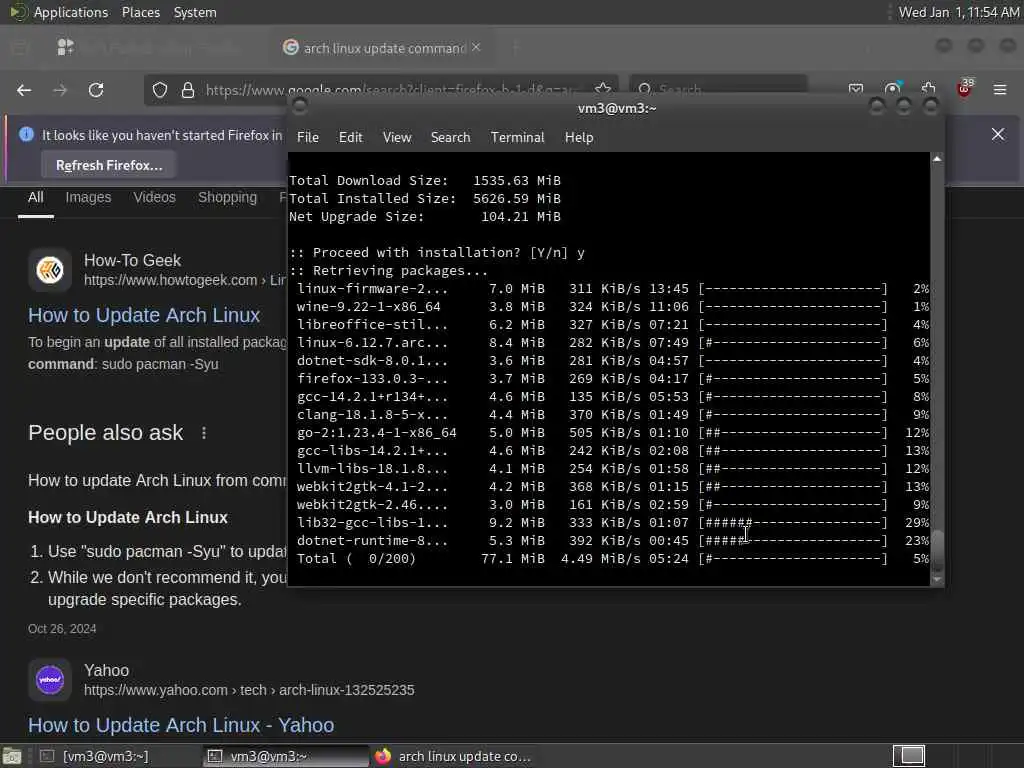
Task: Click Net Upgrade Size line in terminal
Action: pyautogui.click(x=424, y=216)
